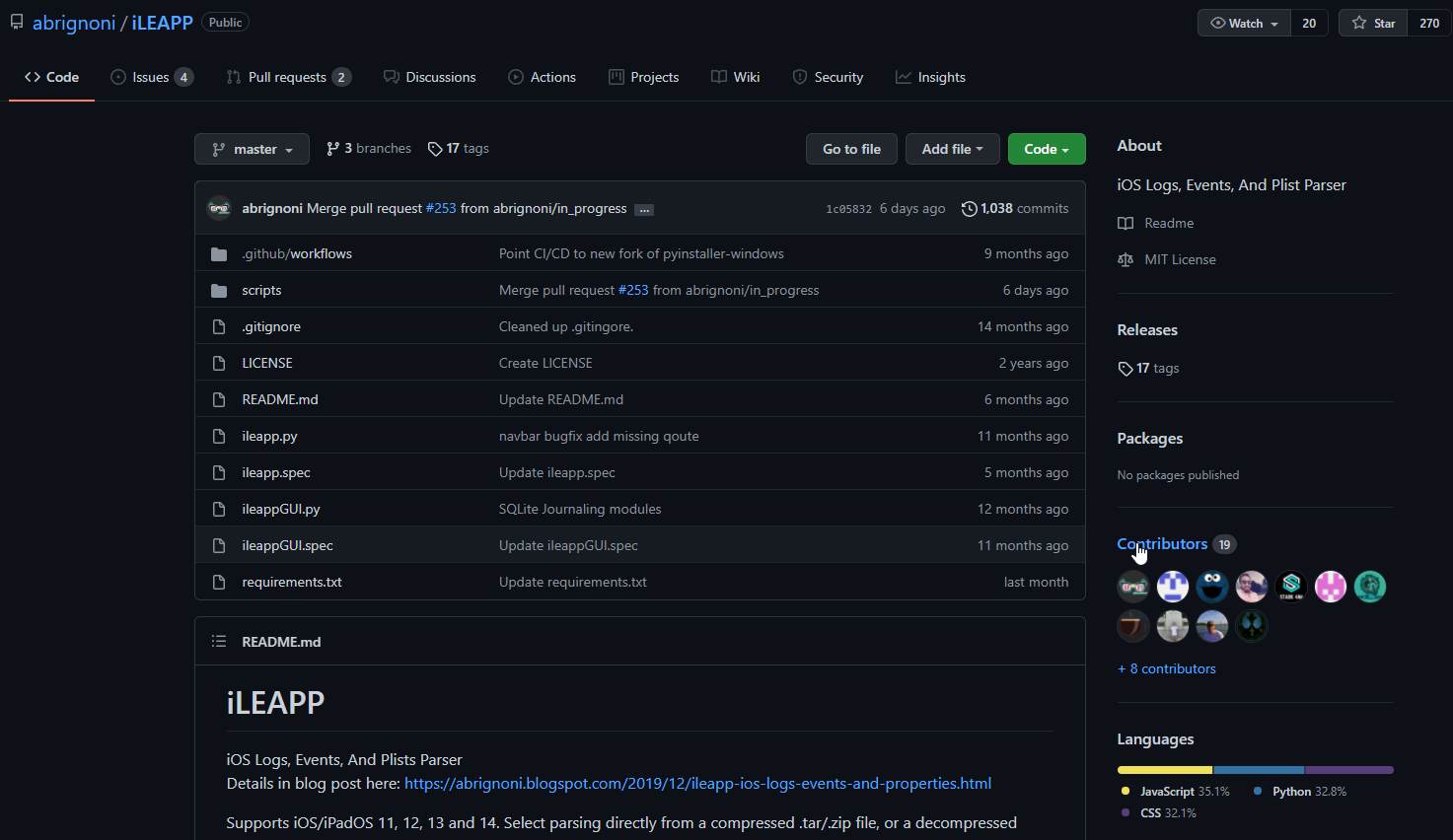Image resolution: width=1453 pixels, height=840 pixels.
Task: Open first contributor avatar in Contributors
Action: pyautogui.click(x=1133, y=587)
